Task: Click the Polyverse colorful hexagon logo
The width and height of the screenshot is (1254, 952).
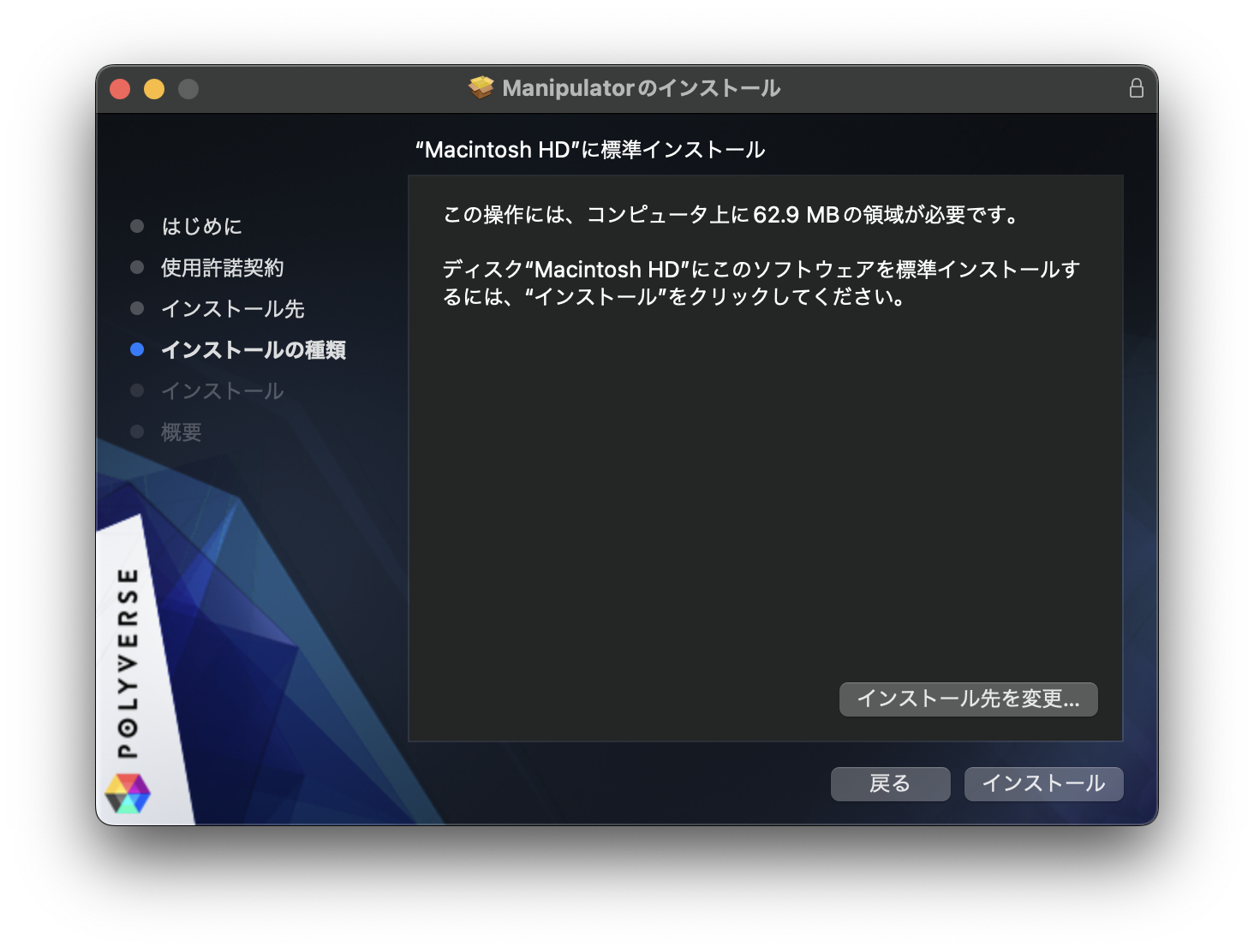Action: 128,794
